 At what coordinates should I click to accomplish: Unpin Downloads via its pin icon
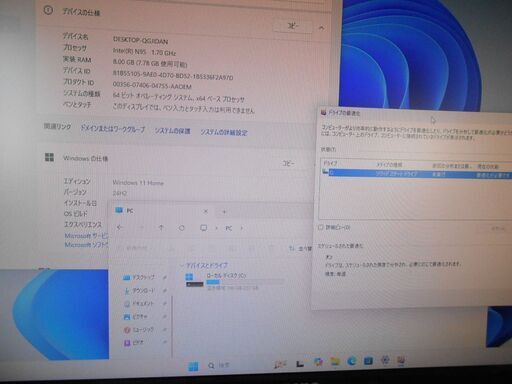[165, 291]
